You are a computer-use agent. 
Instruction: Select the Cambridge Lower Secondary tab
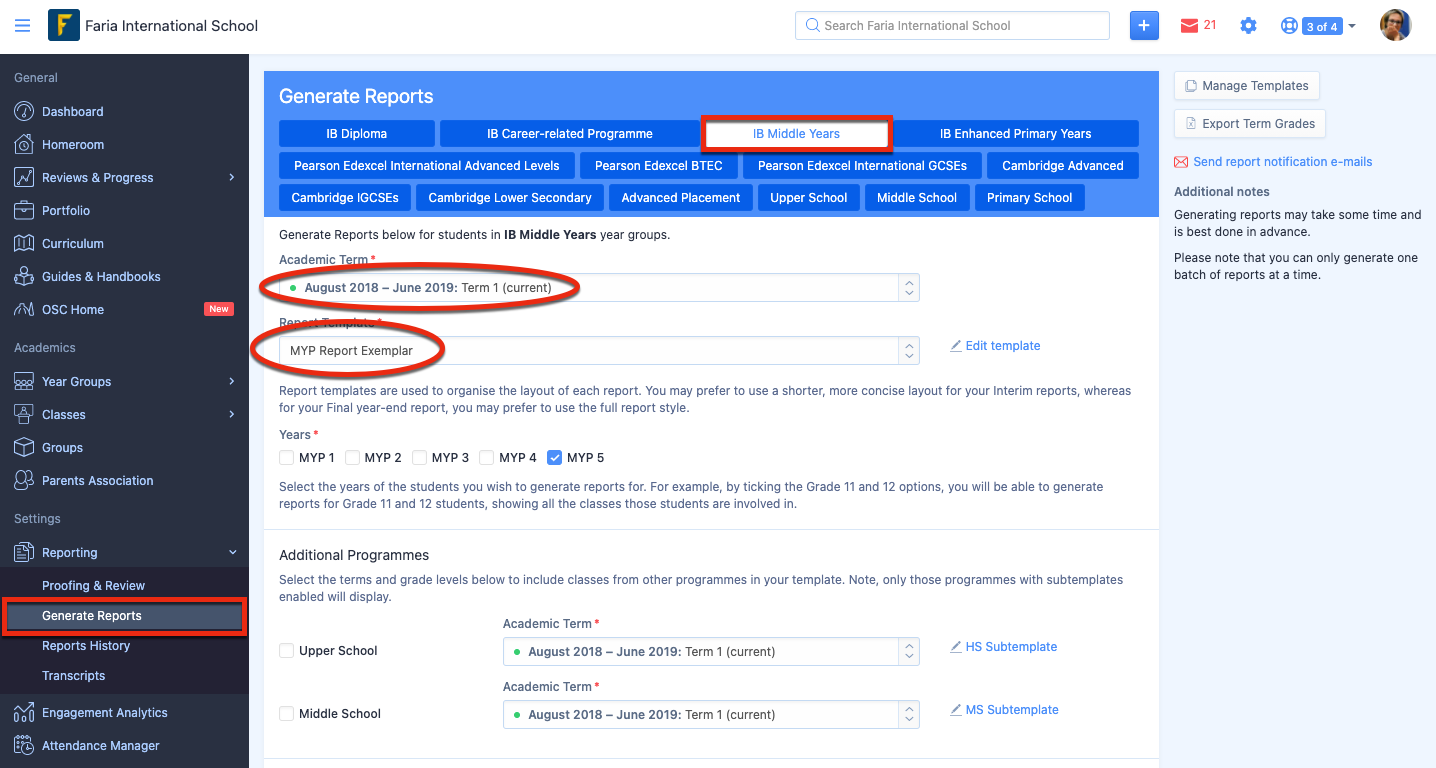pyautogui.click(x=510, y=198)
